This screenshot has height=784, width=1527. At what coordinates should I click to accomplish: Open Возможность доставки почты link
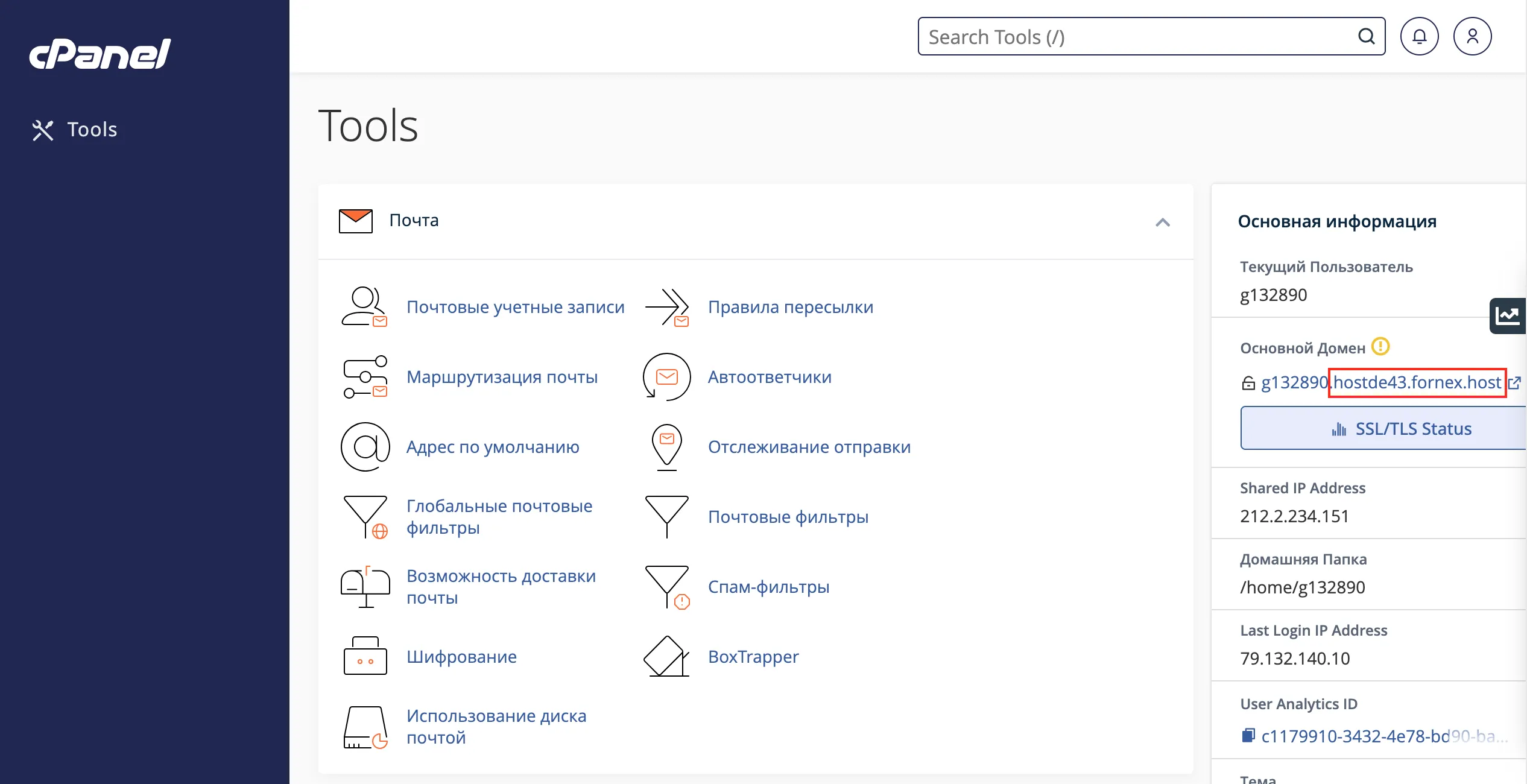pos(501,587)
